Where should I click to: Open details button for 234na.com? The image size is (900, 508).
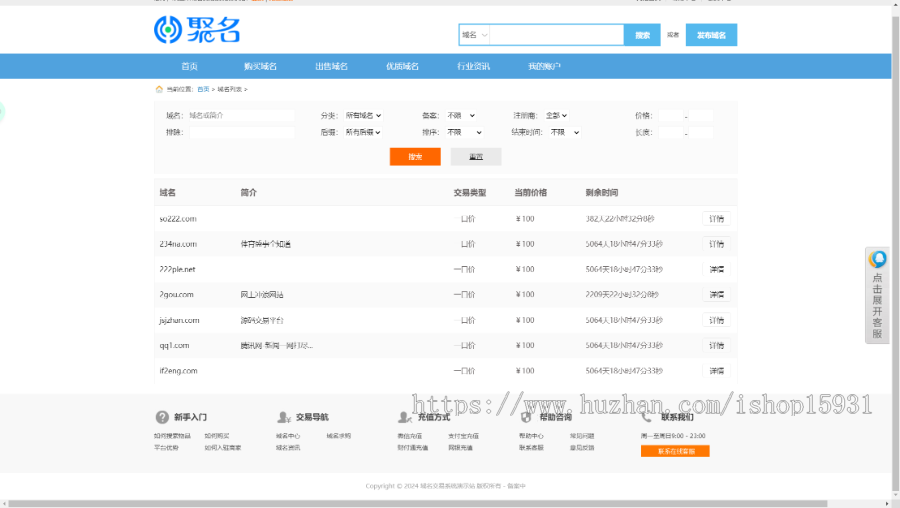(716, 244)
